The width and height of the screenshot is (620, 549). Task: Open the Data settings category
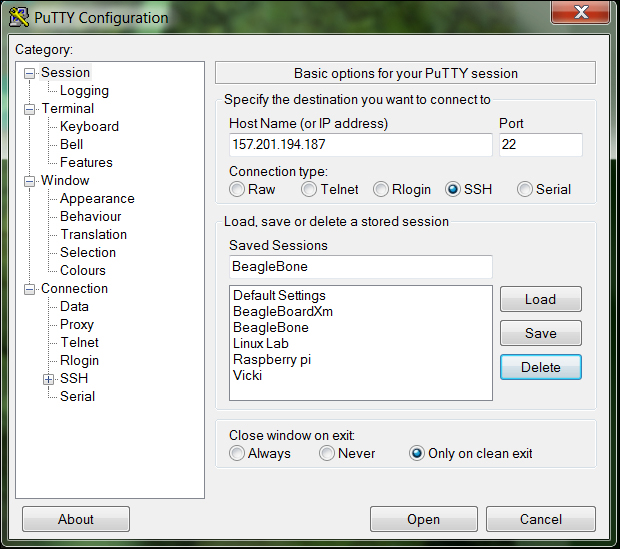(74, 307)
